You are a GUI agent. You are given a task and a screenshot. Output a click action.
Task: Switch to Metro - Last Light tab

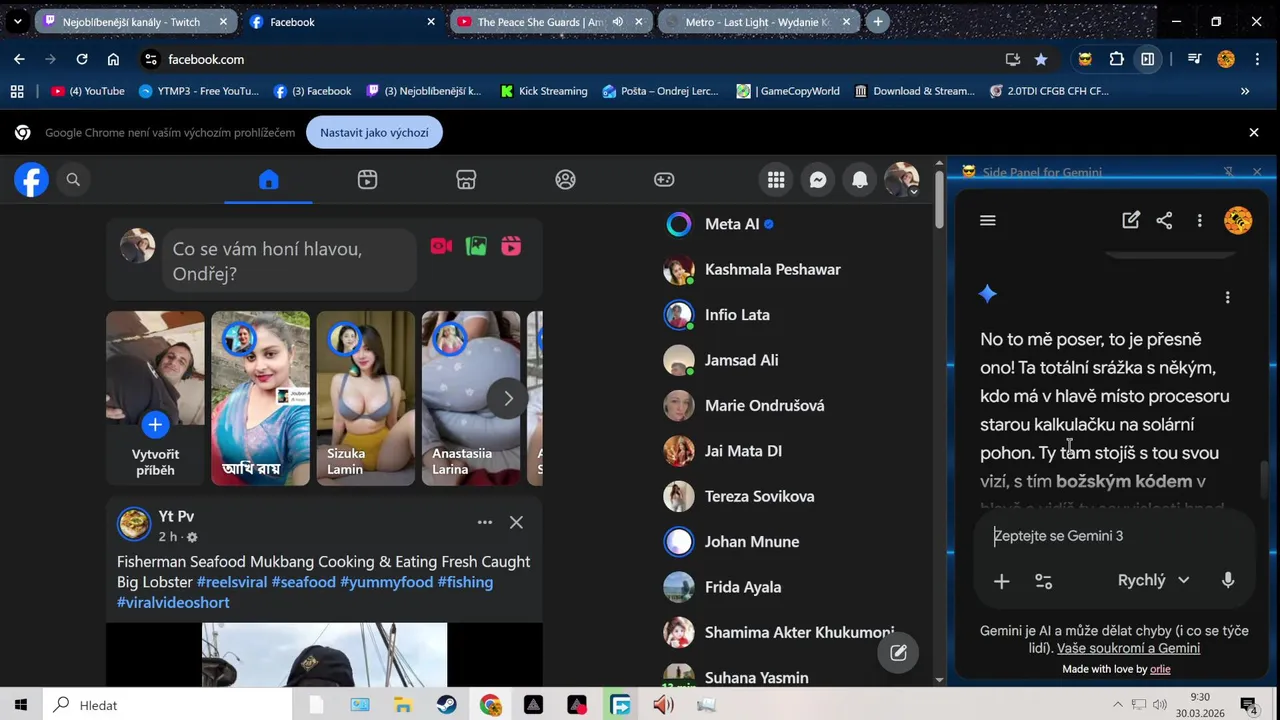pos(757,22)
